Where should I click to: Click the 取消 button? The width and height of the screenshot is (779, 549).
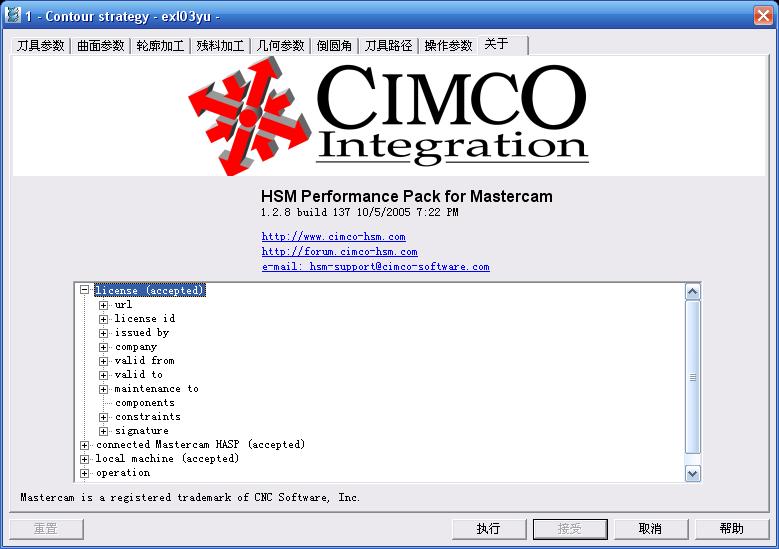(651, 529)
